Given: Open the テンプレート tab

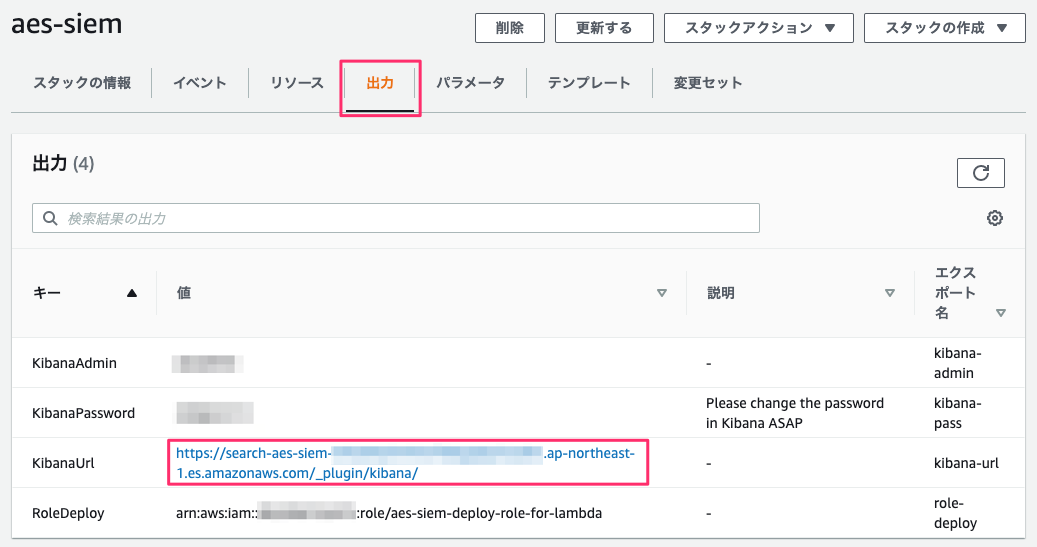Looking at the screenshot, I should [x=589, y=83].
